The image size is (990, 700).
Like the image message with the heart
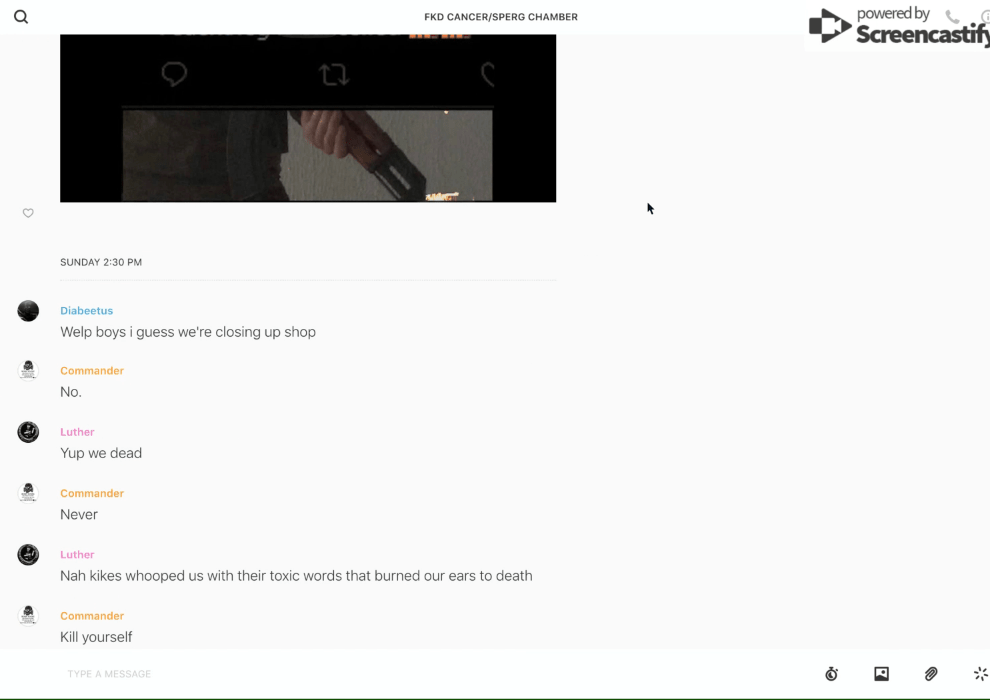click(x=28, y=213)
